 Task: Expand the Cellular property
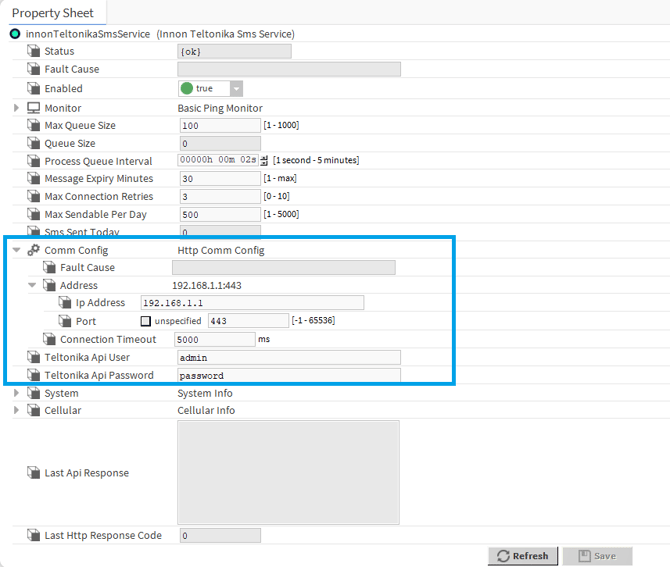point(16,410)
